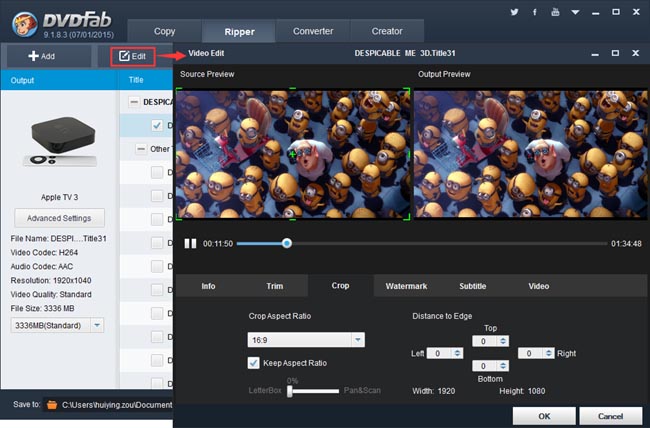Open the Watermark tab
The height and width of the screenshot is (428, 650).
pos(406,286)
